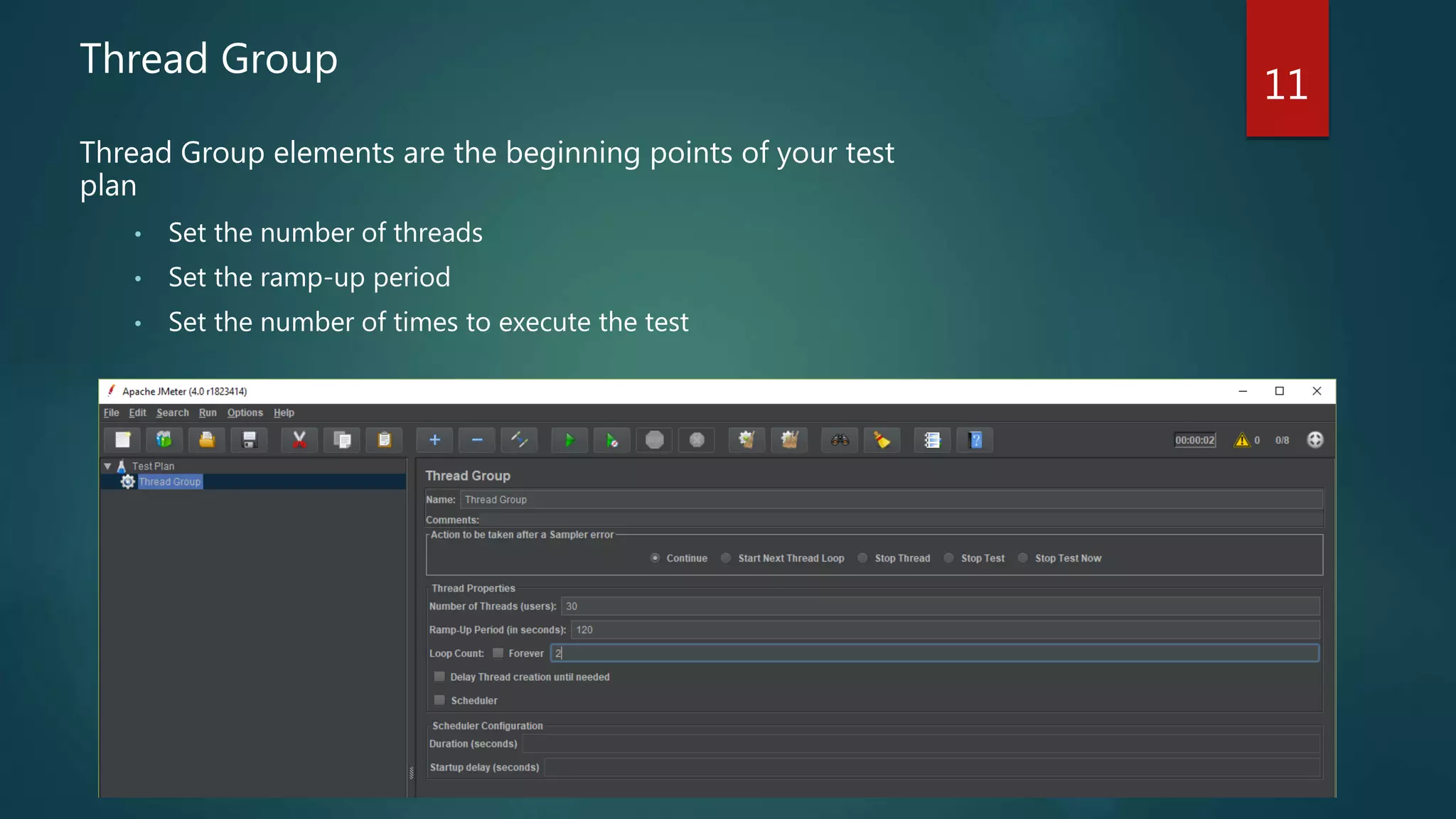Viewport: 1456px width, 819px height.
Task: Click the Thread Group gear icon in tree
Action: (128, 481)
